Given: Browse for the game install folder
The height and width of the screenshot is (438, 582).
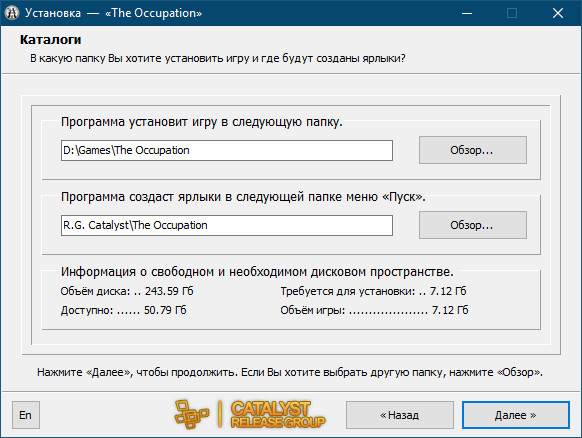Looking at the screenshot, I should (x=473, y=150).
